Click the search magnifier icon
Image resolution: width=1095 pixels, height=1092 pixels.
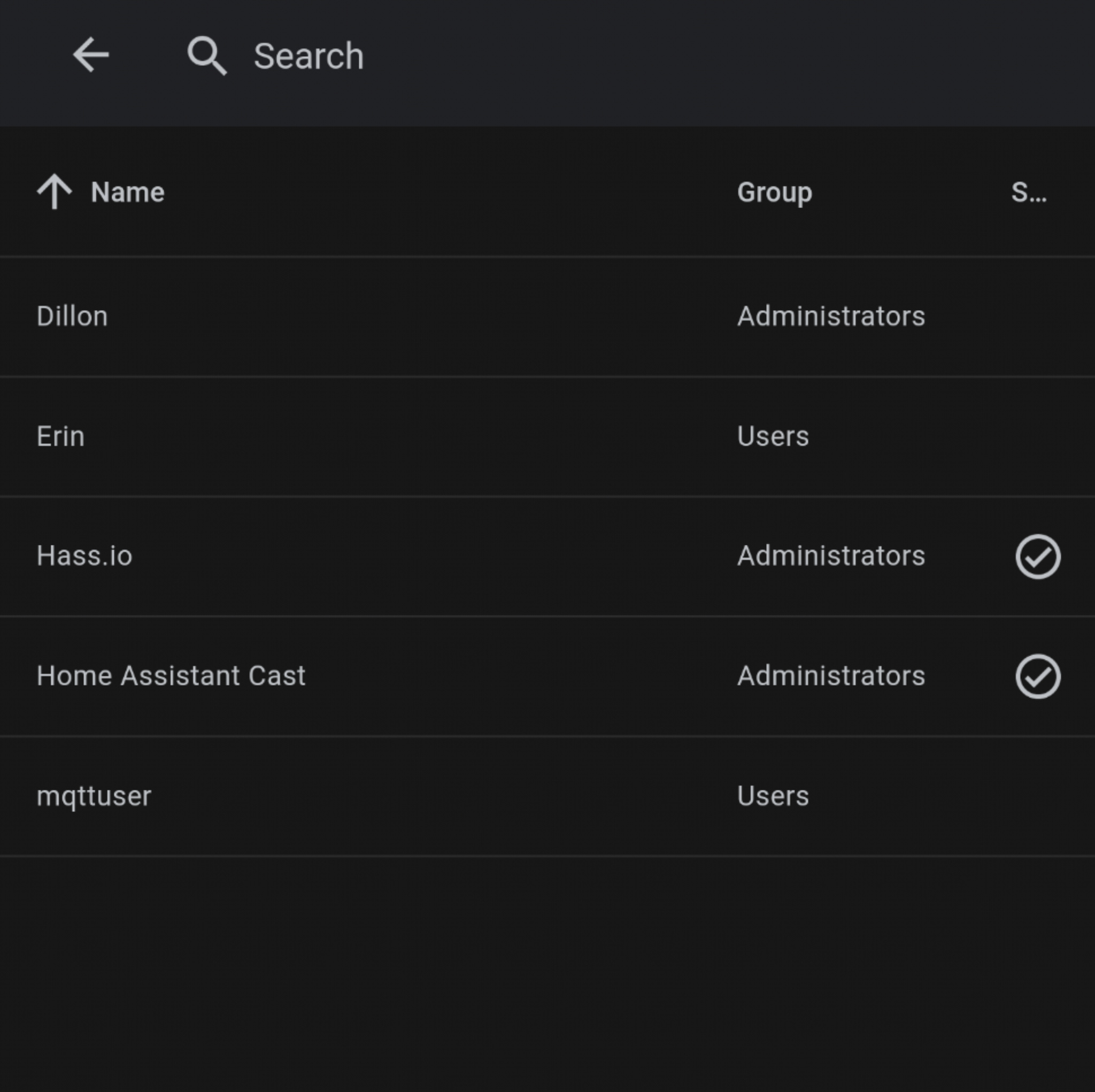(207, 56)
